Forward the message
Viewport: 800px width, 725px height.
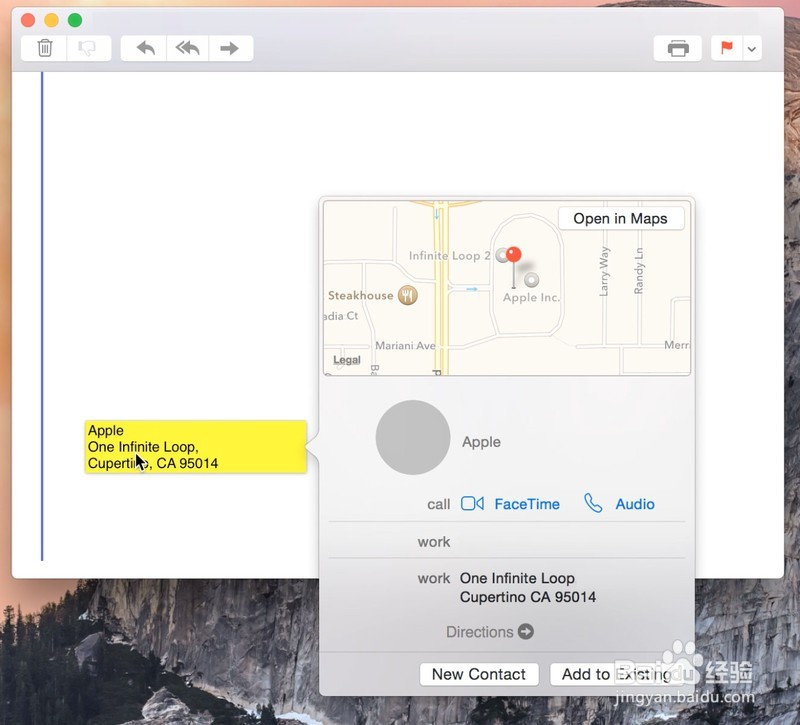[230, 48]
